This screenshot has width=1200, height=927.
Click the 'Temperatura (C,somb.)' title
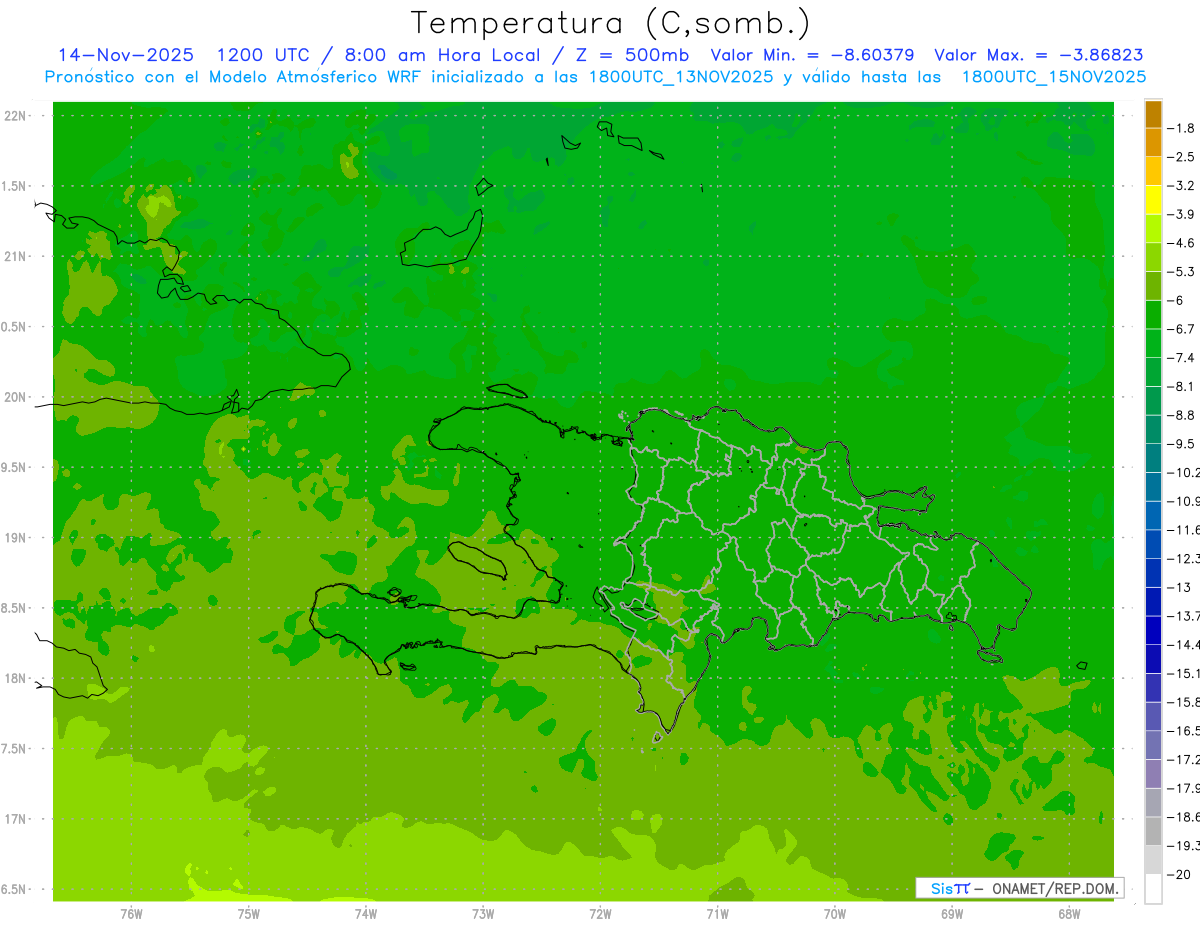610,23
